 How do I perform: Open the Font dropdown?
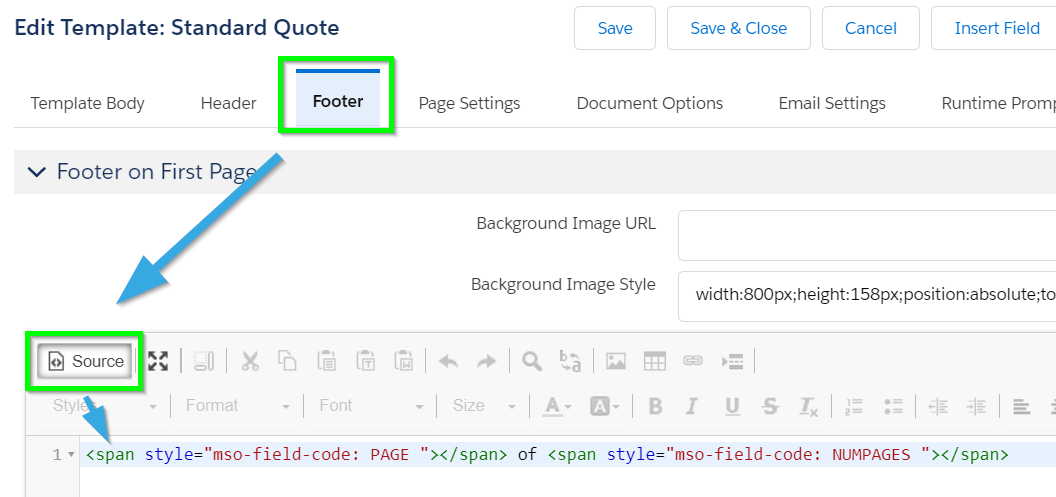tap(371, 406)
